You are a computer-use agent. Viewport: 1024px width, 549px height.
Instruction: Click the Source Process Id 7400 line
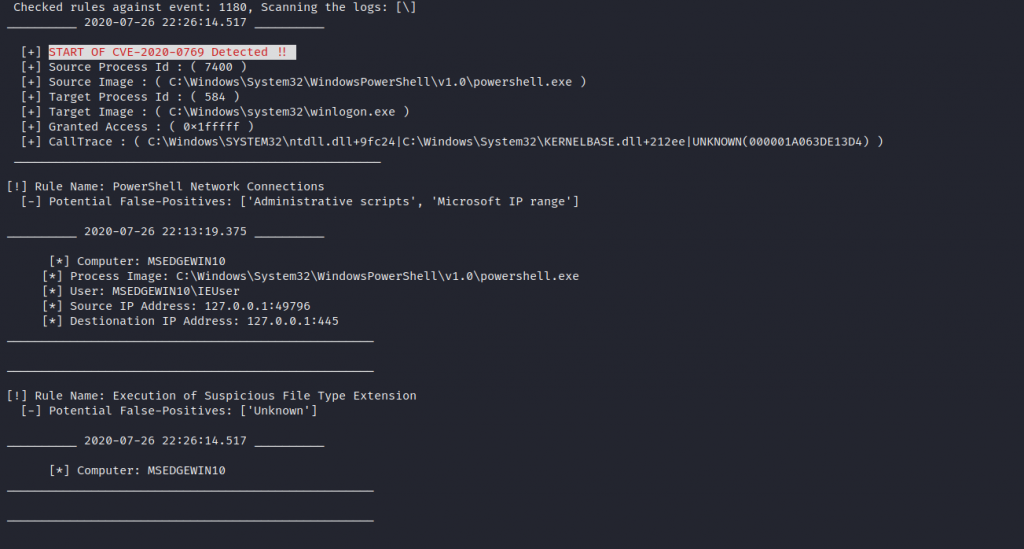(x=134, y=66)
